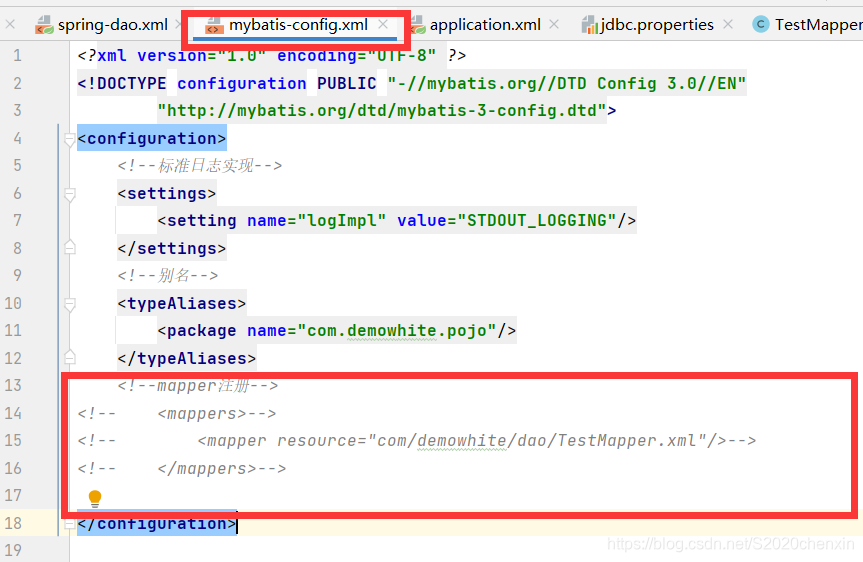Viewport: 863px width, 562px height.
Task: Collapse the configuration tag fold on line 4
Action: pyautogui.click(x=69, y=139)
